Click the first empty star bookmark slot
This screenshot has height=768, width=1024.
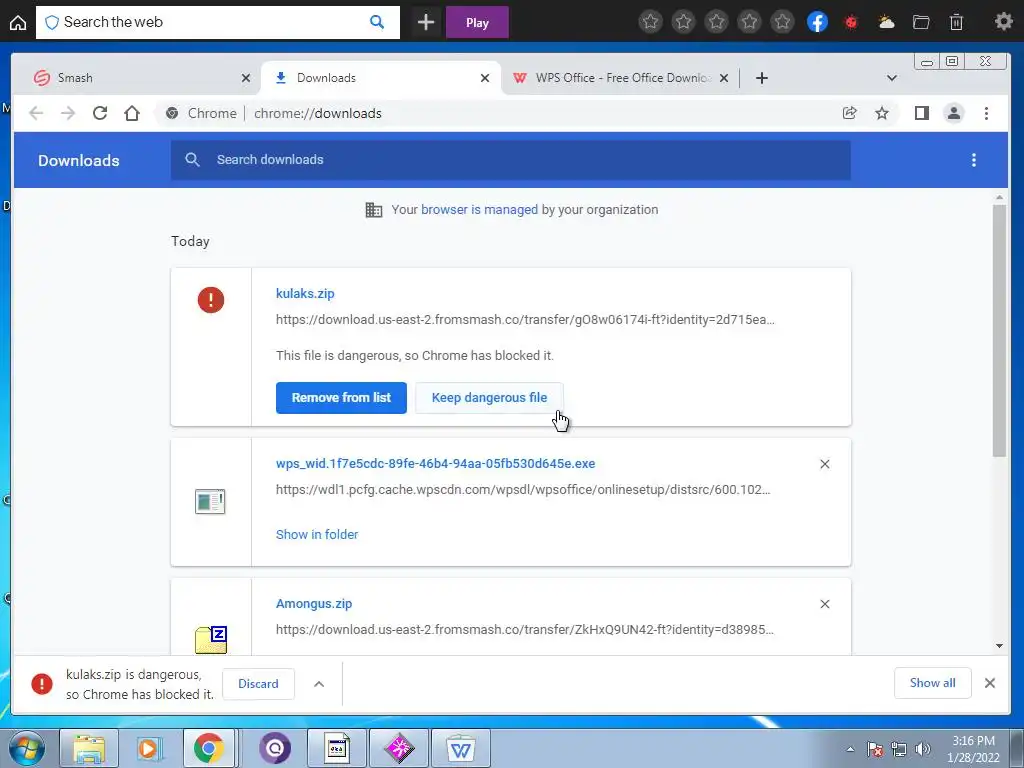[x=650, y=22]
